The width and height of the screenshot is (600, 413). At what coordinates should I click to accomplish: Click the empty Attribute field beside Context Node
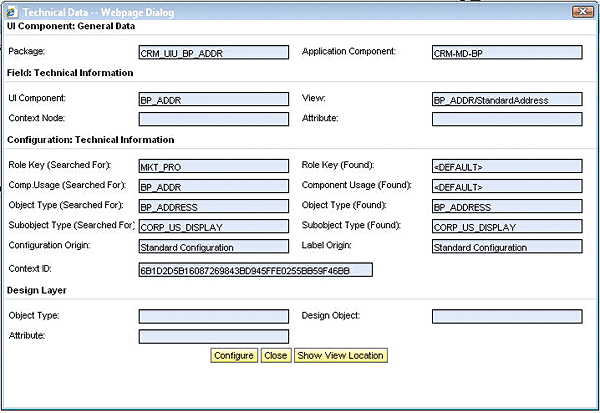(507, 119)
